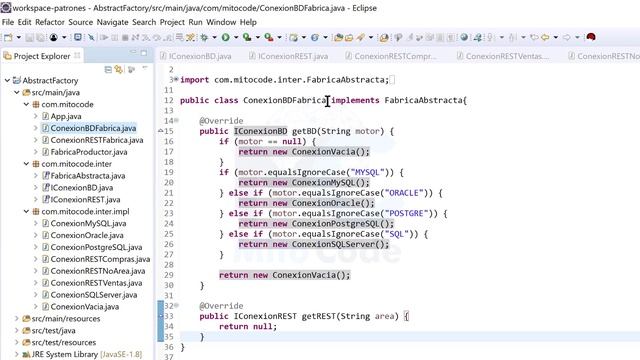Click the Open Type toolbar icon
The height and width of the screenshot is (360, 640).
(x=338, y=38)
